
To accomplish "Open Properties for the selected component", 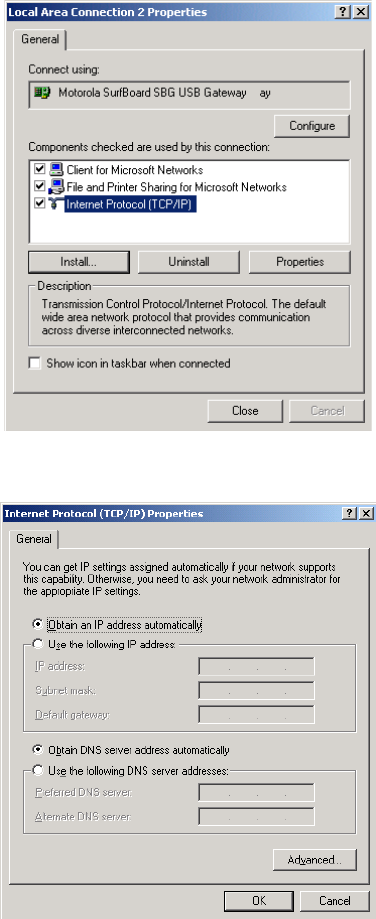I will coord(300,262).
